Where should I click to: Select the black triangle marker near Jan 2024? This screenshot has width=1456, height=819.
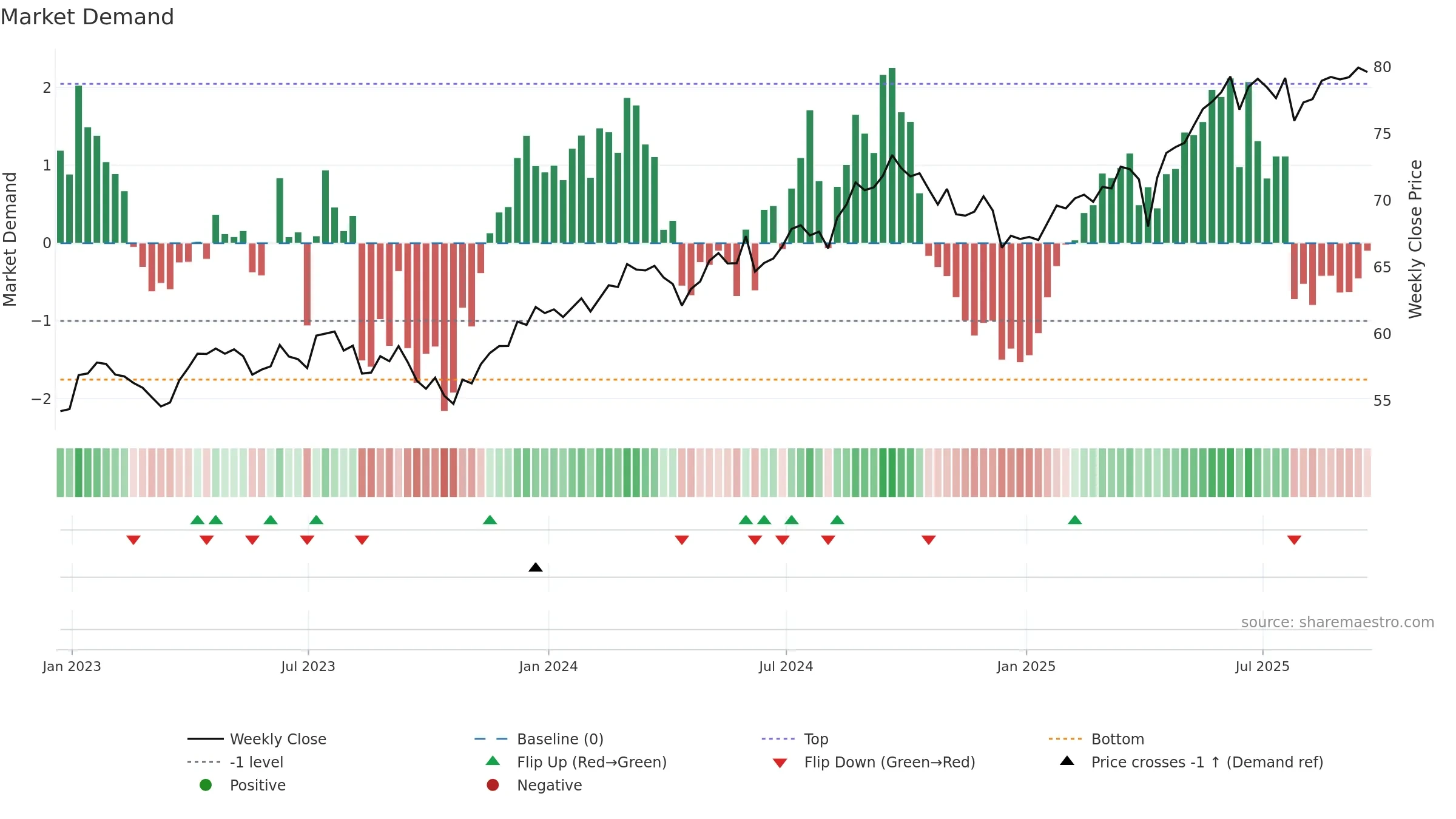[535, 568]
